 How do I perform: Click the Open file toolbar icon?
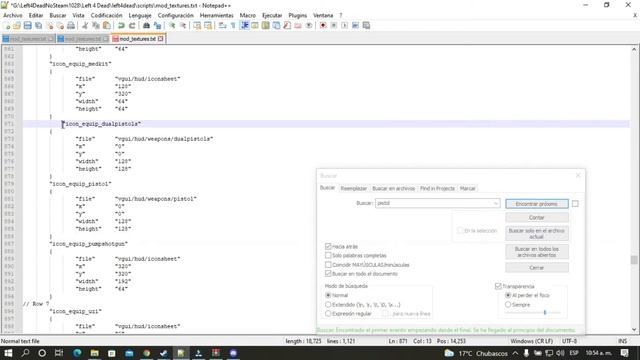(17, 25)
